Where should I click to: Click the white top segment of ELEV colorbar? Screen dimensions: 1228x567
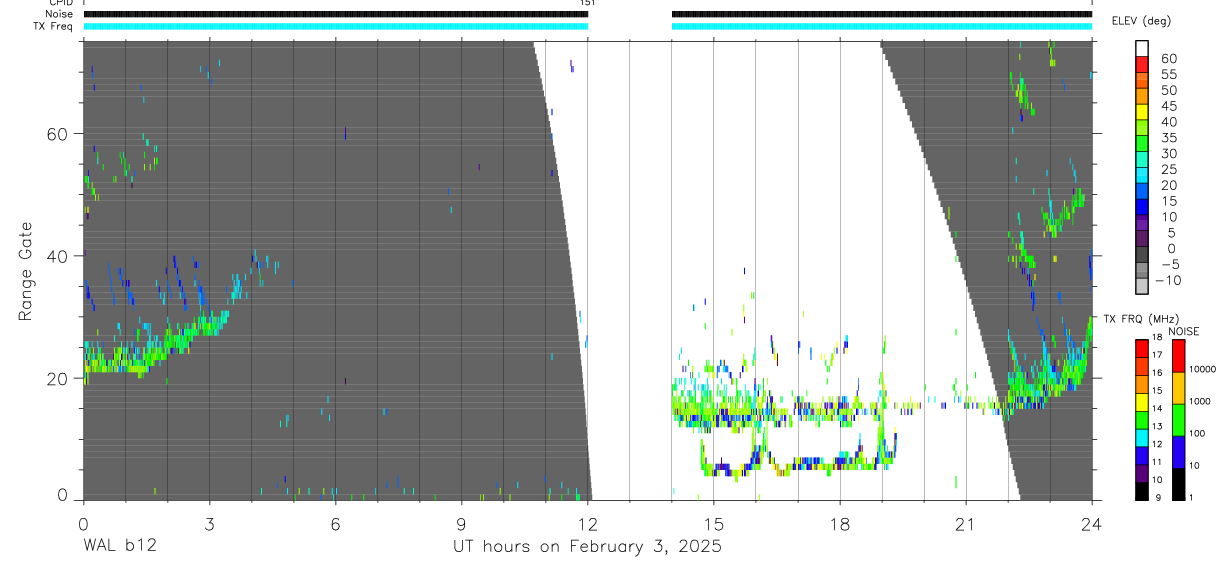coord(1142,47)
